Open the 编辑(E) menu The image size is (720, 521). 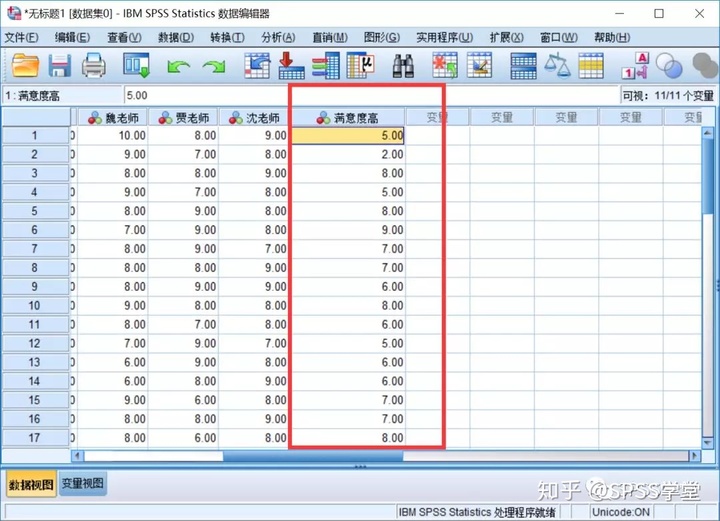[x=72, y=37]
